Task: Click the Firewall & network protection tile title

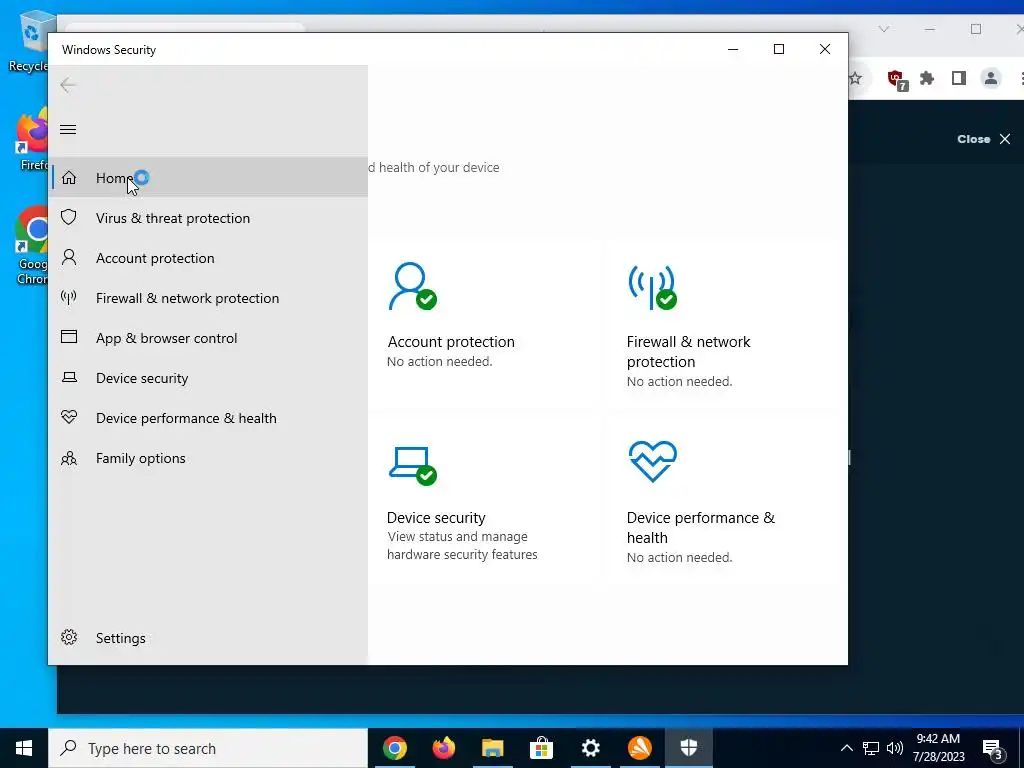Action: 688,351
